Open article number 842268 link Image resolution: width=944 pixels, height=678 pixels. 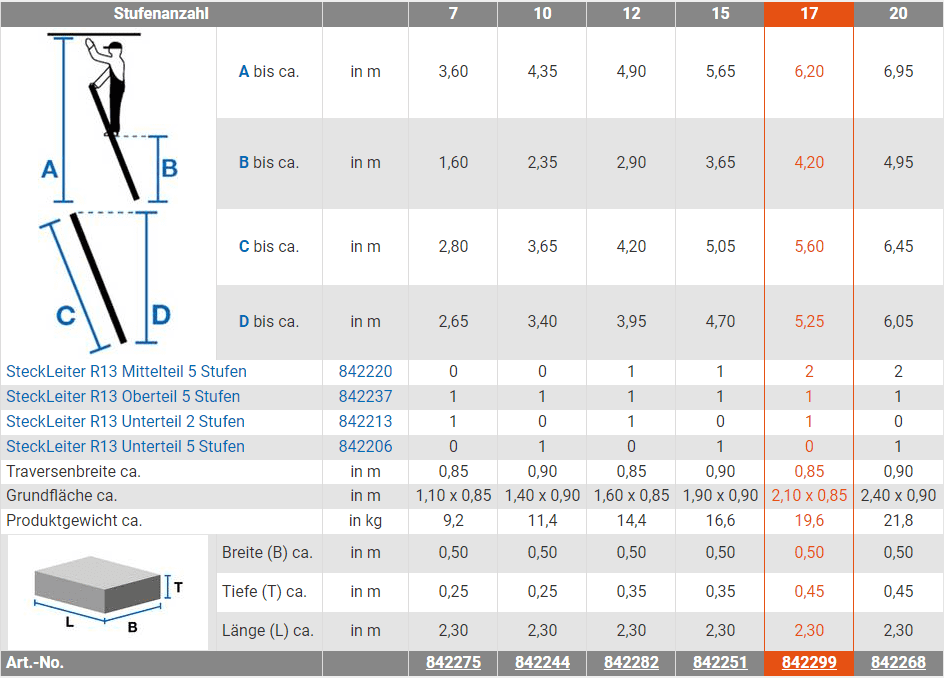[898, 662]
